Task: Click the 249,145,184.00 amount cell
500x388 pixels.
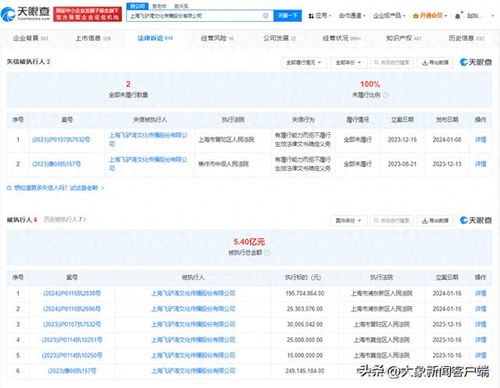Action: [305, 371]
